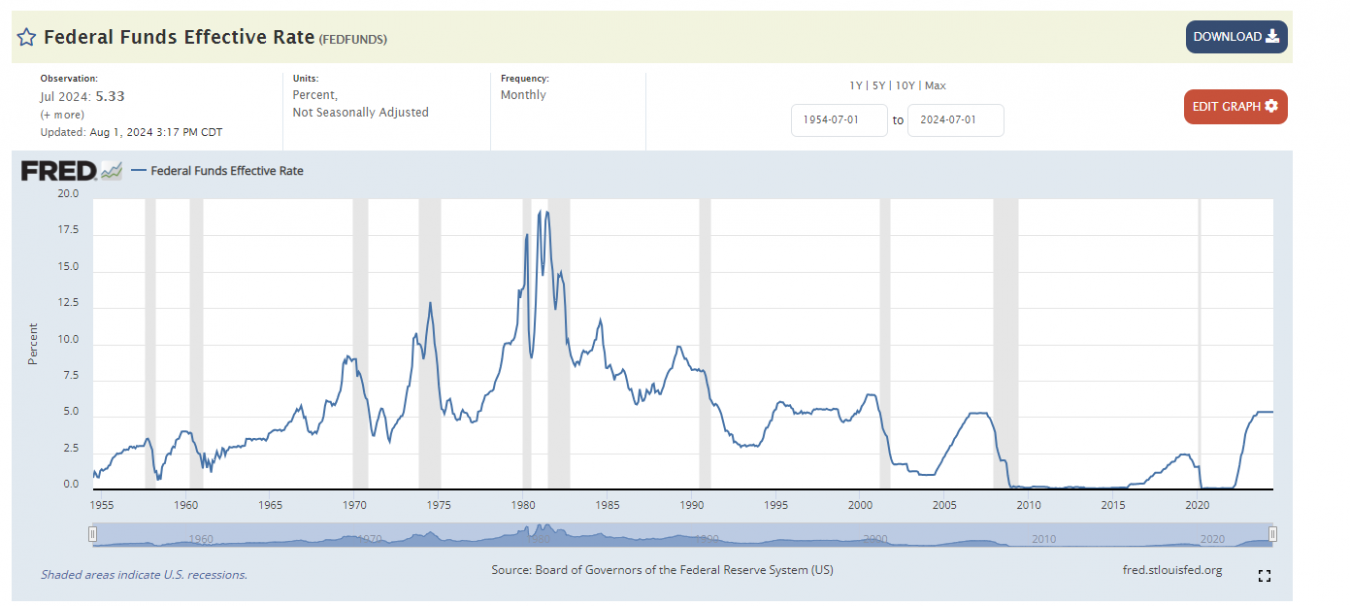Click the start date field 1954-07-01
This screenshot has height=606, width=1350.
click(839, 120)
